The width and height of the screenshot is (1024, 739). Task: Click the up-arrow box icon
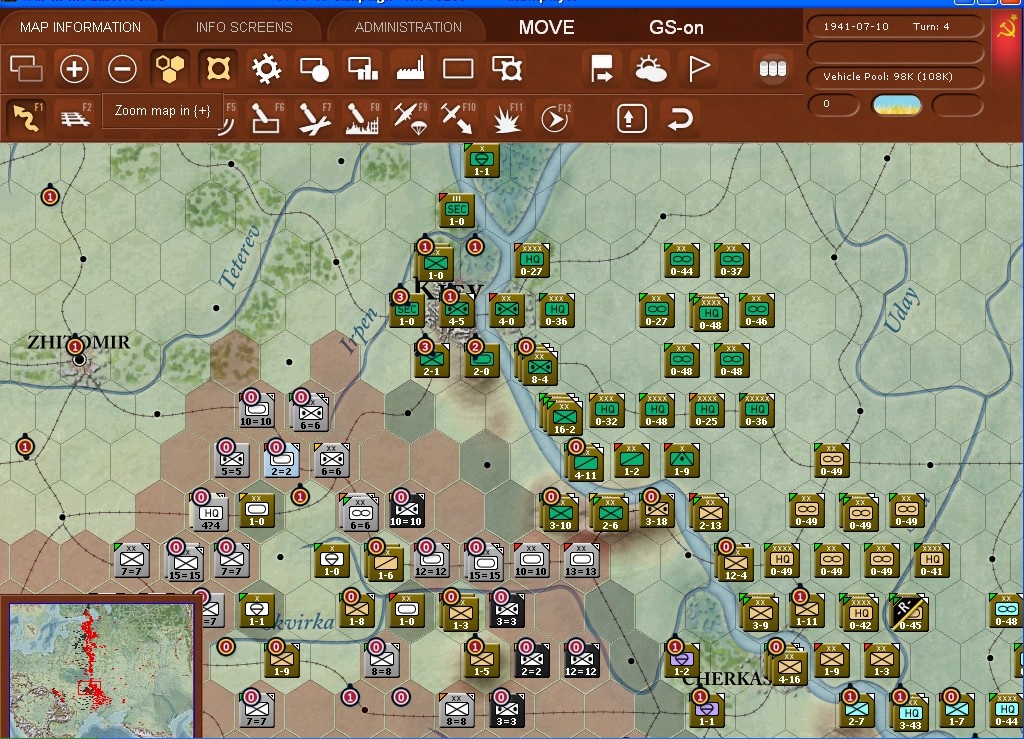coord(631,118)
